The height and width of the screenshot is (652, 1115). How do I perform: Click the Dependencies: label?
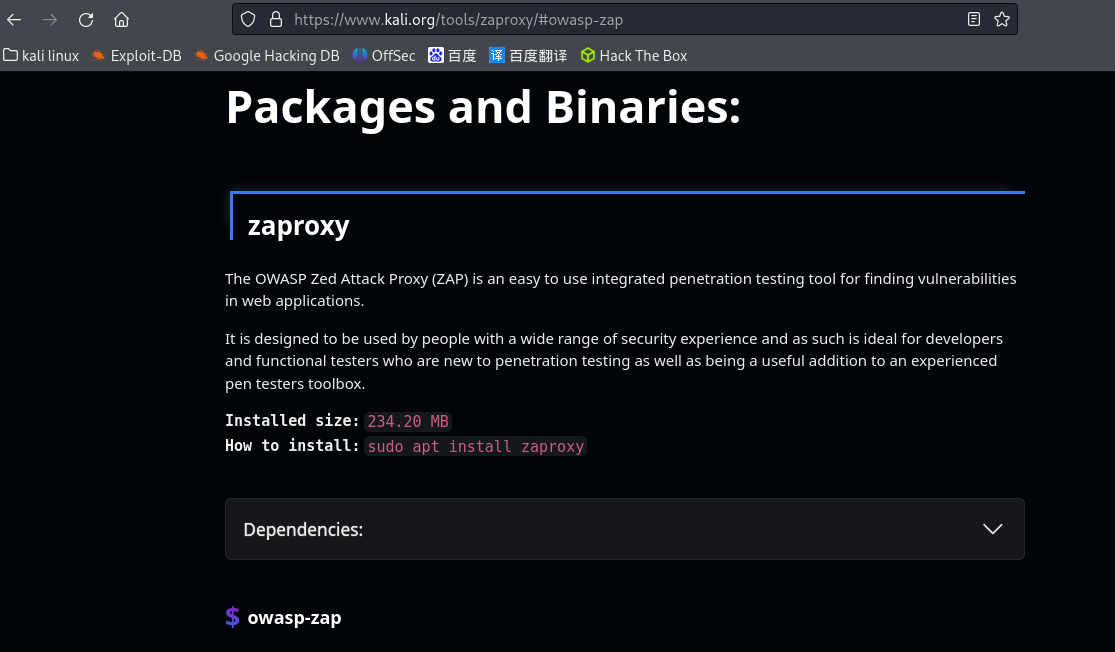tap(303, 530)
